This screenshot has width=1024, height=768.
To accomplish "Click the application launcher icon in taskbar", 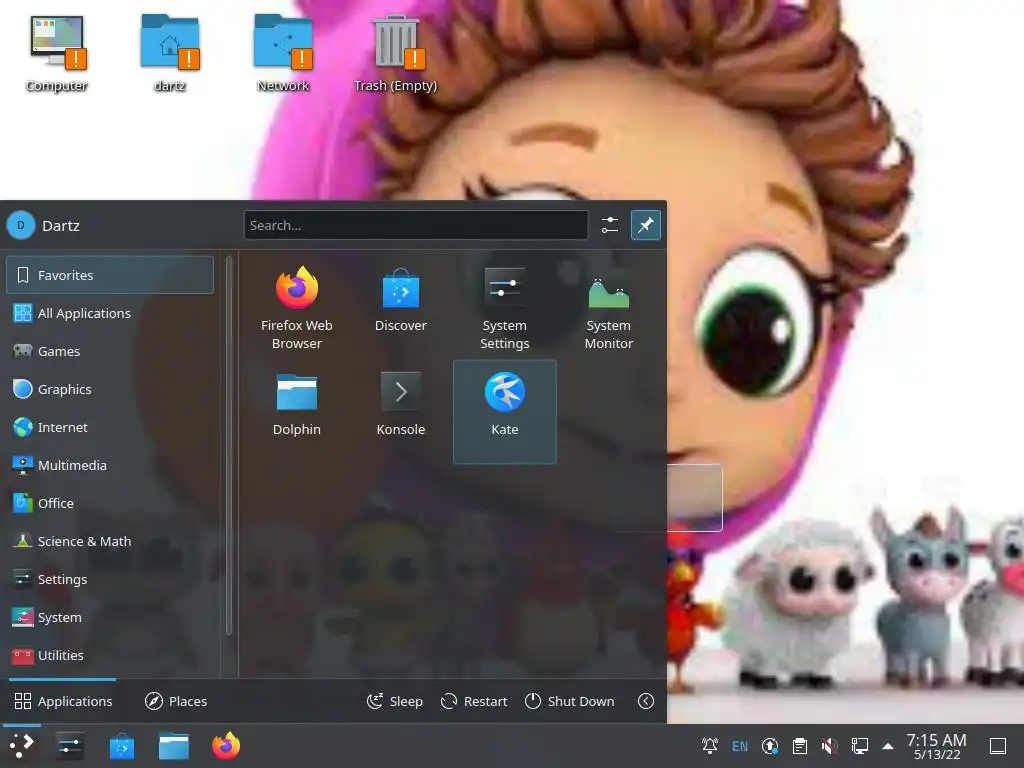I will 22,746.
